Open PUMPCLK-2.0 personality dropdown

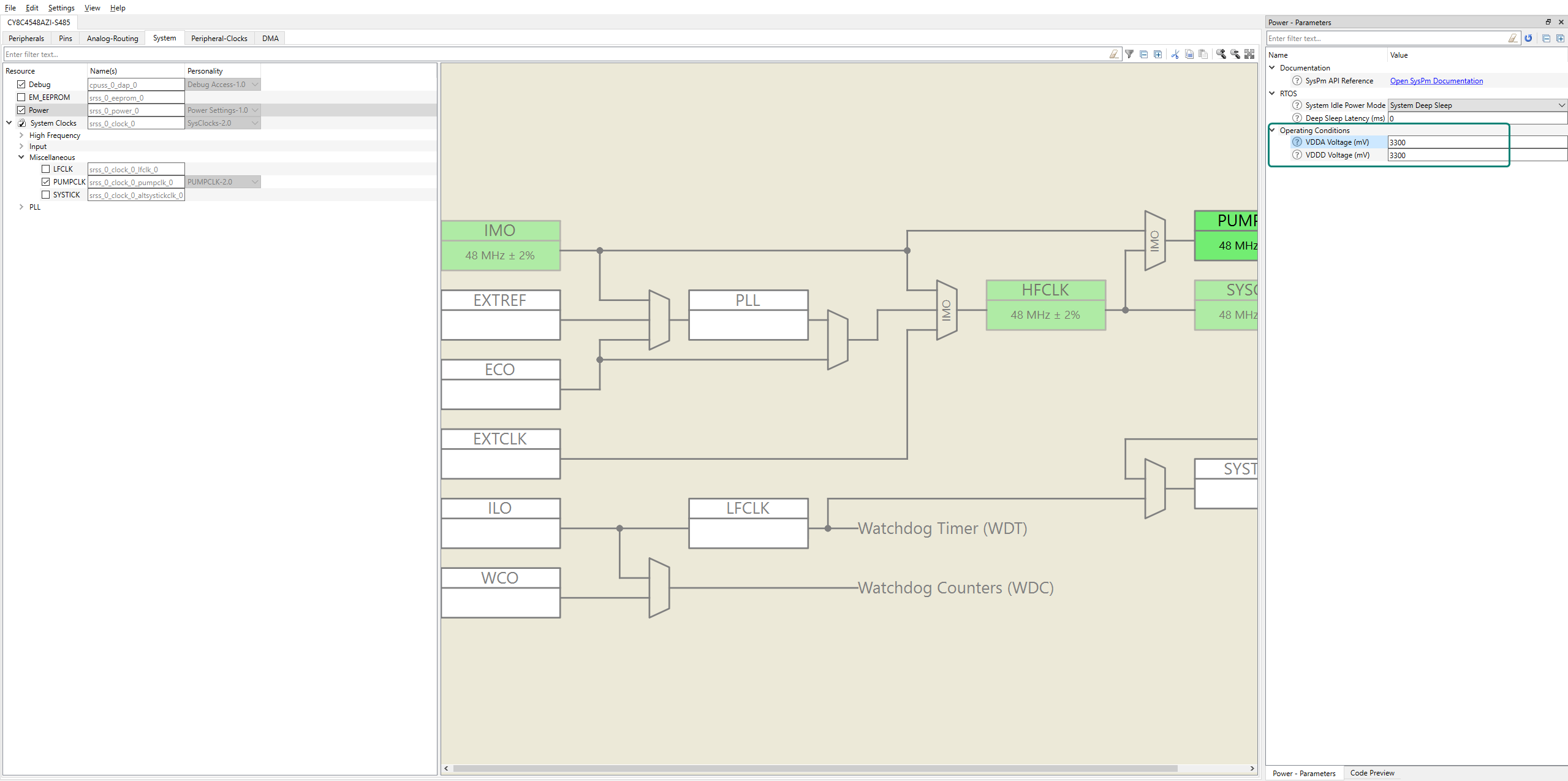click(223, 182)
